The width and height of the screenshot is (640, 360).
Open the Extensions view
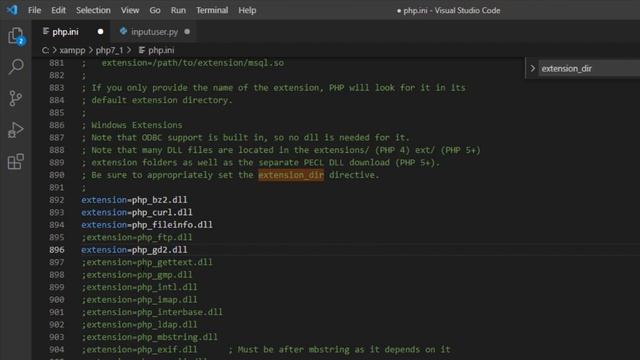16,162
